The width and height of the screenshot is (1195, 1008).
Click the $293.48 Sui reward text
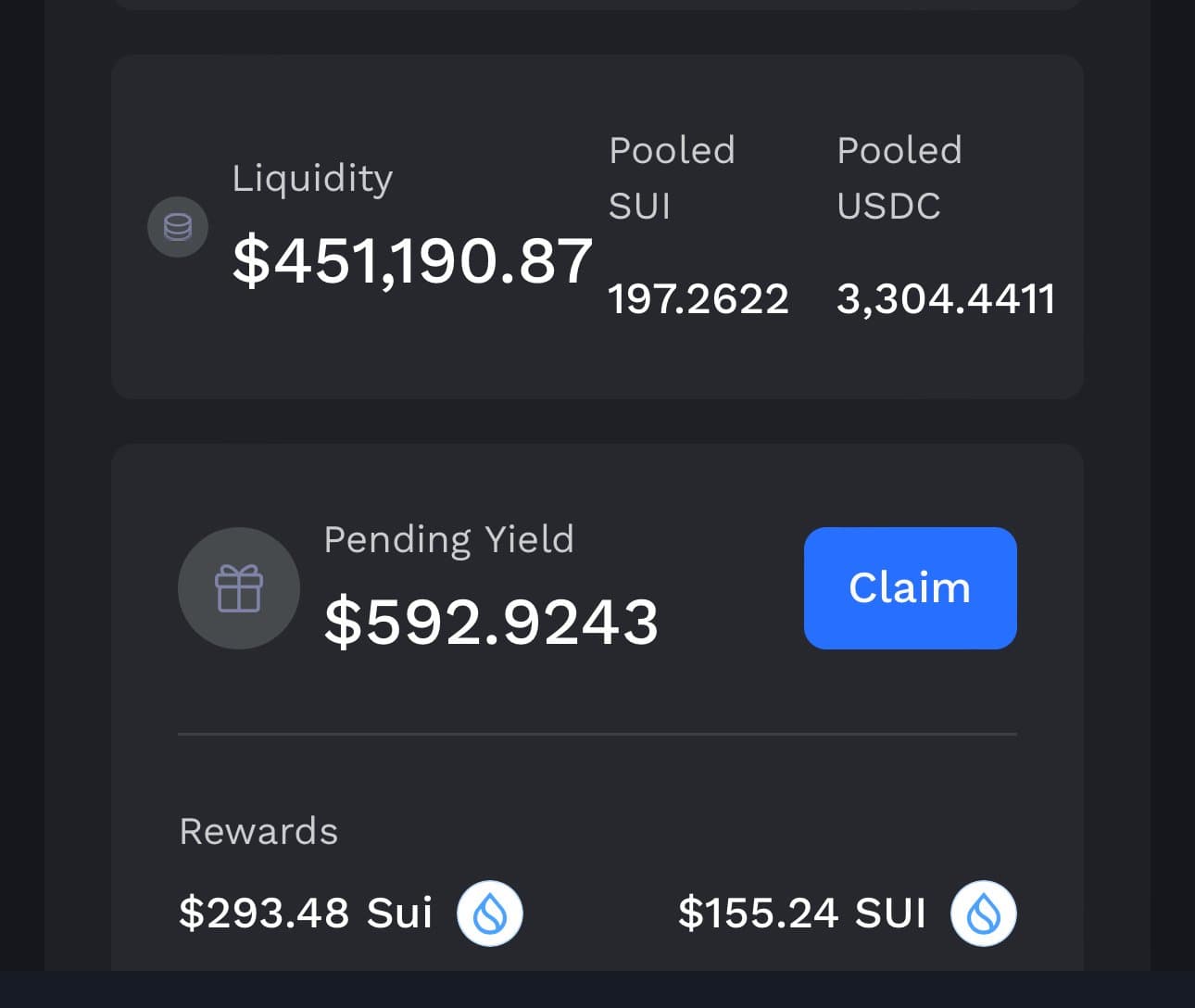point(306,913)
